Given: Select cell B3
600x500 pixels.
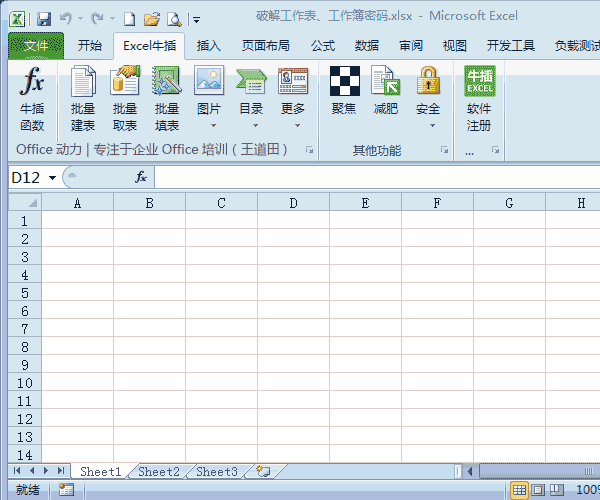Looking at the screenshot, I should tap(149, 256).
